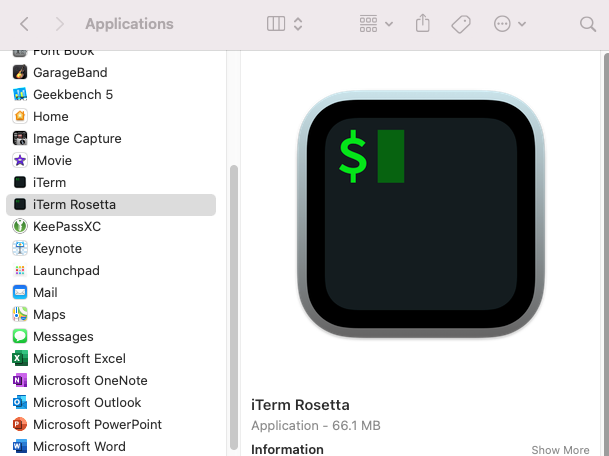Select the iTerm app icon
Screen dimensions: 609x456
point(20,182)
